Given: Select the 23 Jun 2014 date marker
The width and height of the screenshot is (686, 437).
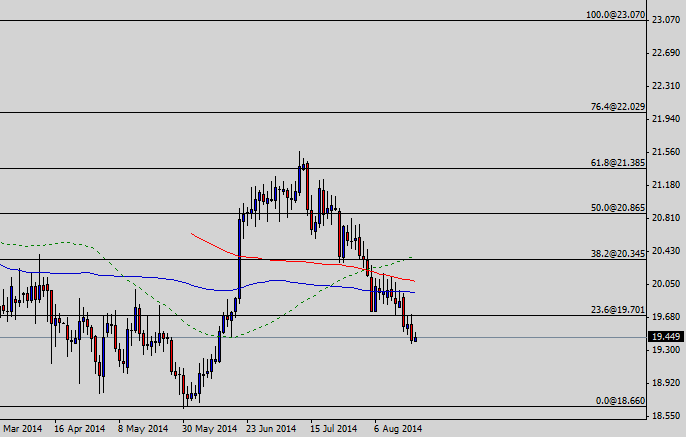Looking at the screenshot, I should tap(270, 429).
